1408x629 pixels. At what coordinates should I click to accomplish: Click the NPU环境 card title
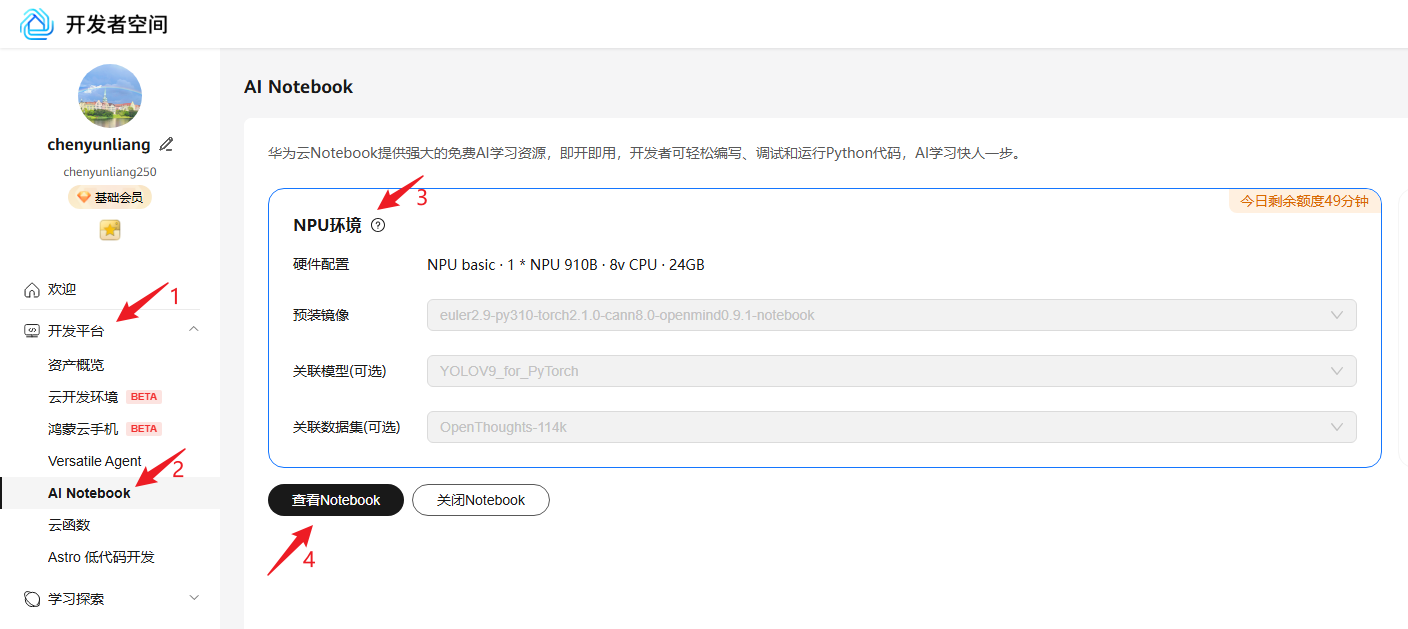[x=327, y=226]
